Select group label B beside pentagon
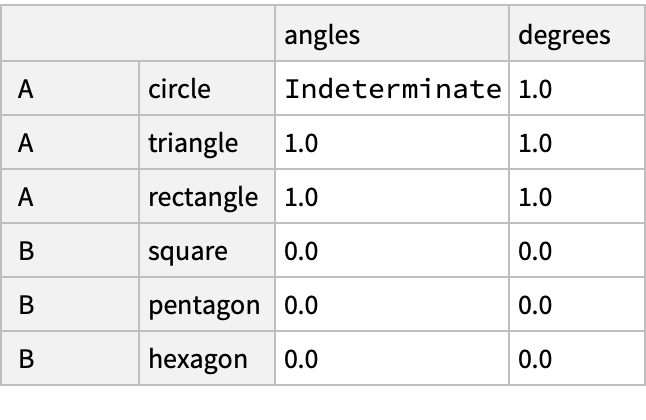The image size is (646, 420). click(x=27, y=304)
